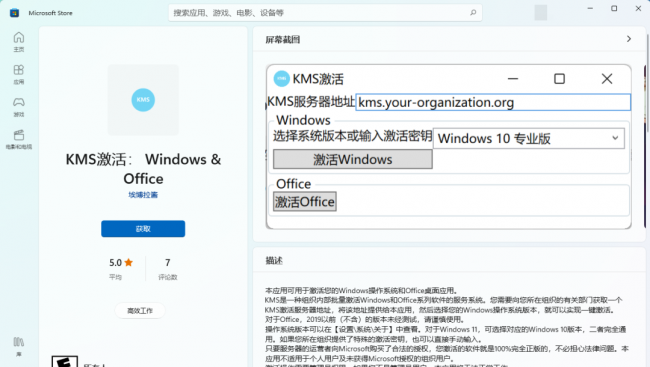The image size is (650, 367).
Task: Click the blue Get button
Action: pyautogui.click(x=143, y=228)
